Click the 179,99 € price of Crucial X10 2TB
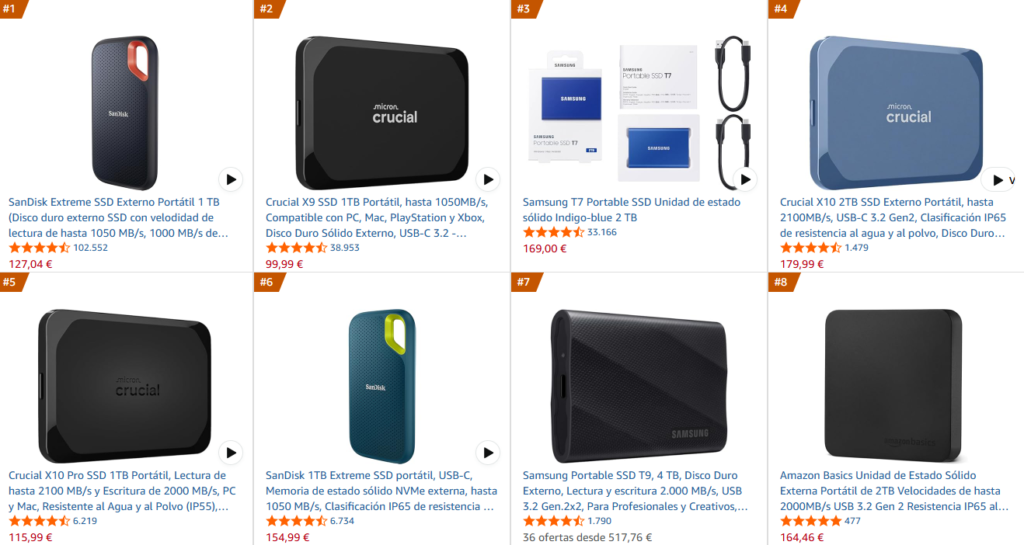The image size is (1024, 545). [802, 264]
